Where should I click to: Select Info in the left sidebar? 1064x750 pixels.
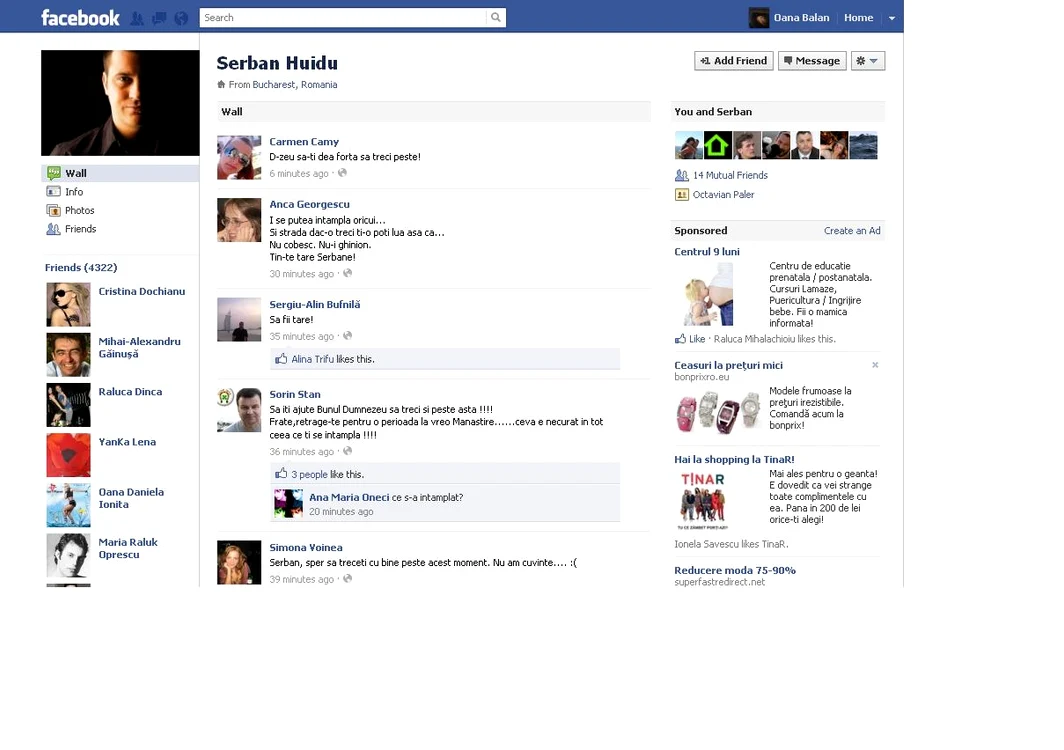click(74, 192)
